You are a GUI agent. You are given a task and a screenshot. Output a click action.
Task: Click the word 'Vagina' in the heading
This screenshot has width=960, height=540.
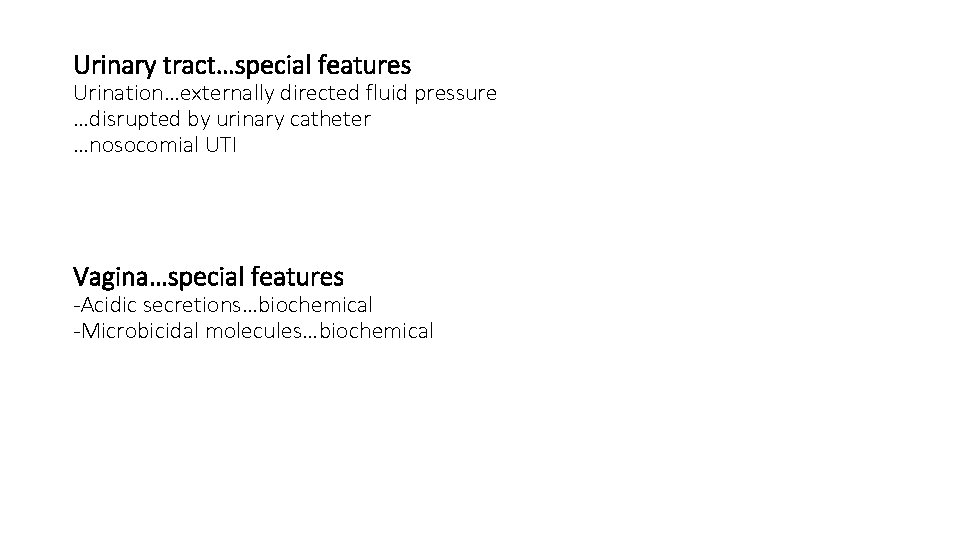coord(105,275)
